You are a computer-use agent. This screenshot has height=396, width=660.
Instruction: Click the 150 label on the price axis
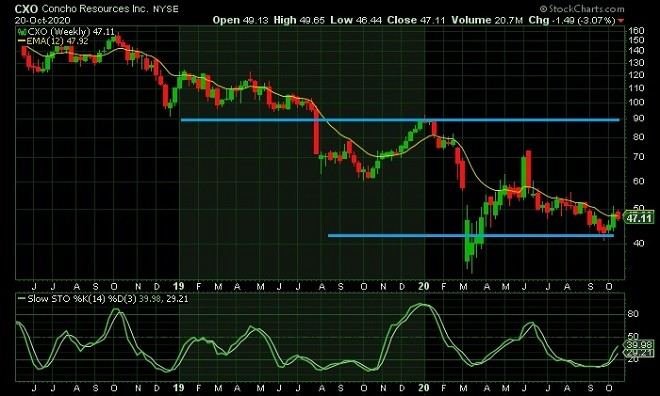[636, 40]
